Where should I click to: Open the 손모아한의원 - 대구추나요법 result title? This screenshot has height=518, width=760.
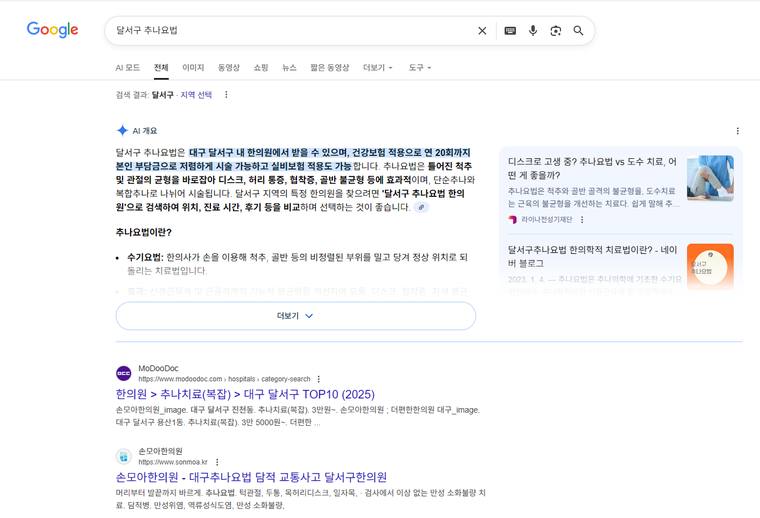(251, 477)
